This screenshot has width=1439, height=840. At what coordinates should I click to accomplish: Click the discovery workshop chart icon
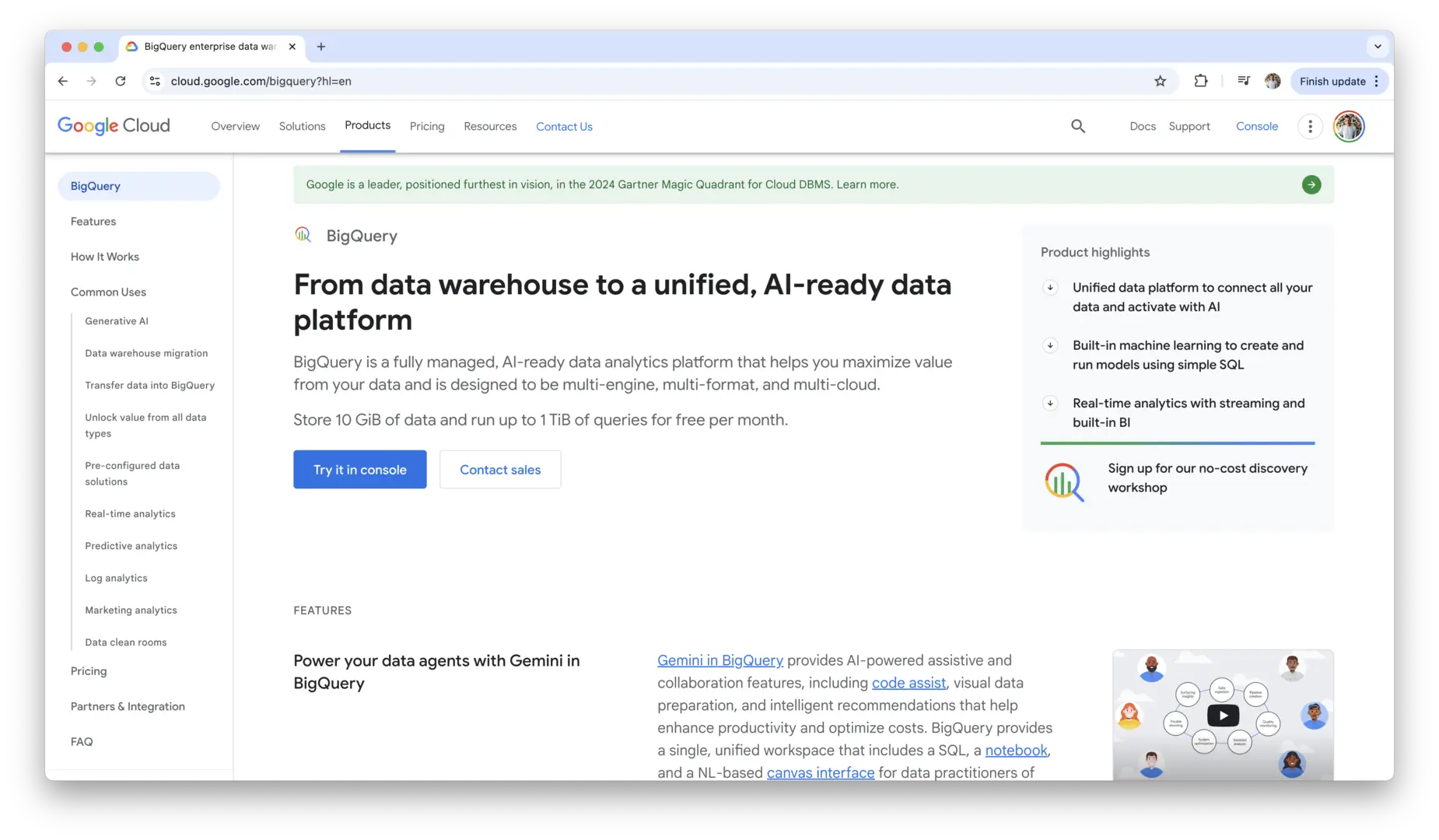pyautogui.click(x=1065, y=482)
